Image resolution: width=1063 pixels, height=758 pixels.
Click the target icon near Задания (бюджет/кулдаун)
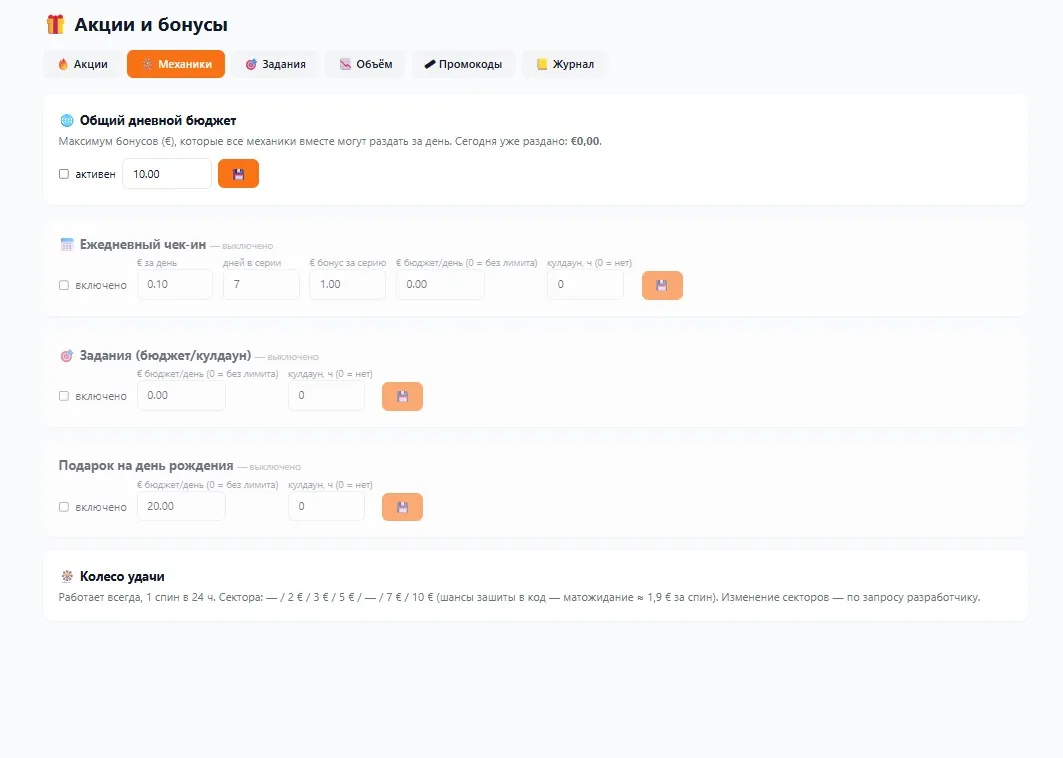pos(66,356)
